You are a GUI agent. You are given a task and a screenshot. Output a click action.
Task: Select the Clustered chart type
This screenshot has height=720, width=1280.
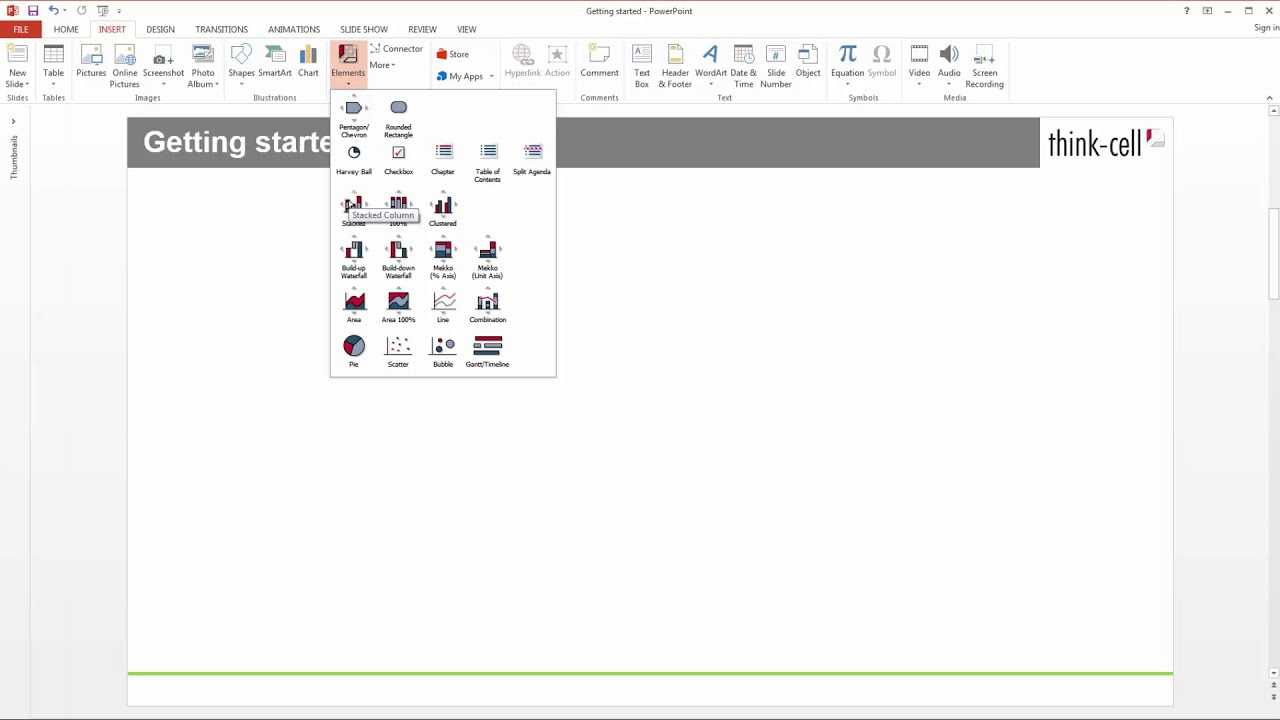point(442,208)
